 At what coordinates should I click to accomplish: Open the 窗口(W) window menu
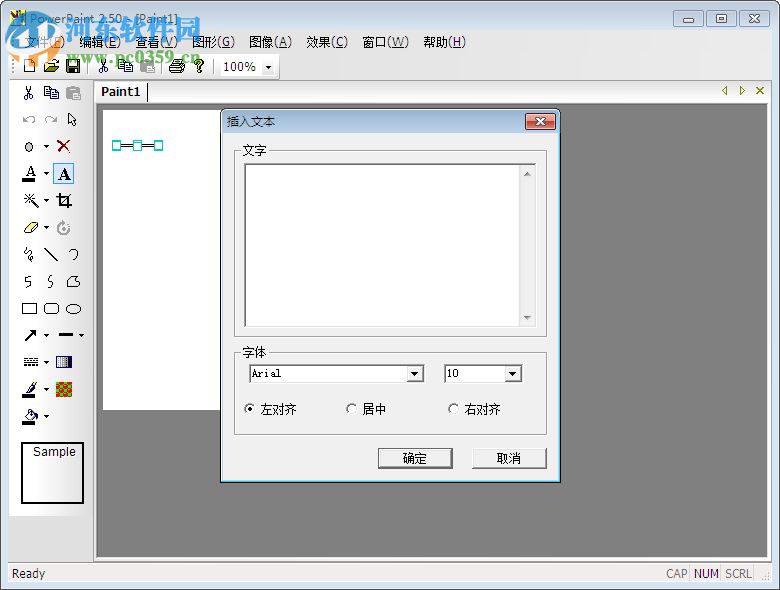click(x=386, y=42)
